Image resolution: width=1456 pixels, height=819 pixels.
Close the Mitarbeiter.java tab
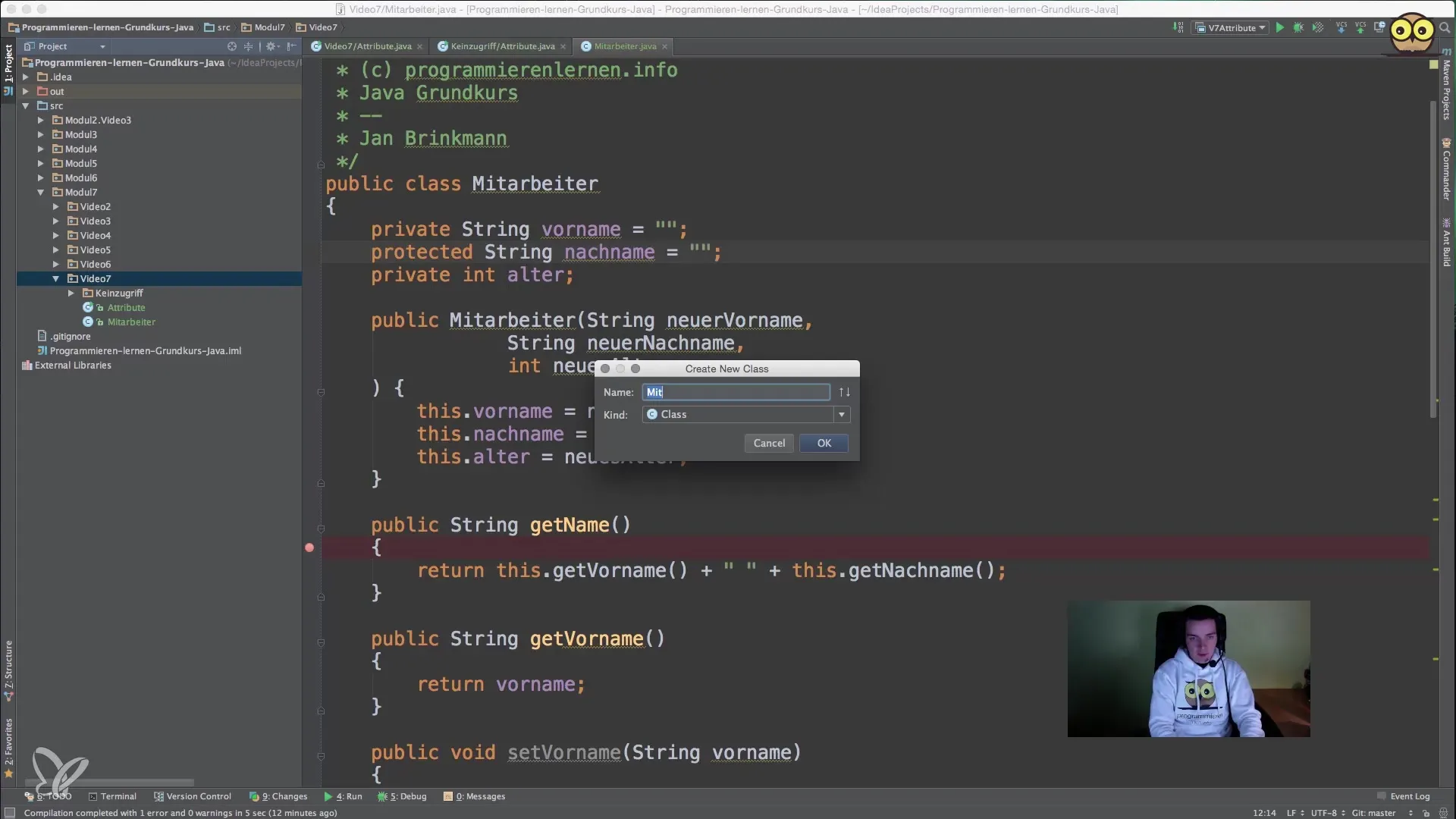pos(665,47)
